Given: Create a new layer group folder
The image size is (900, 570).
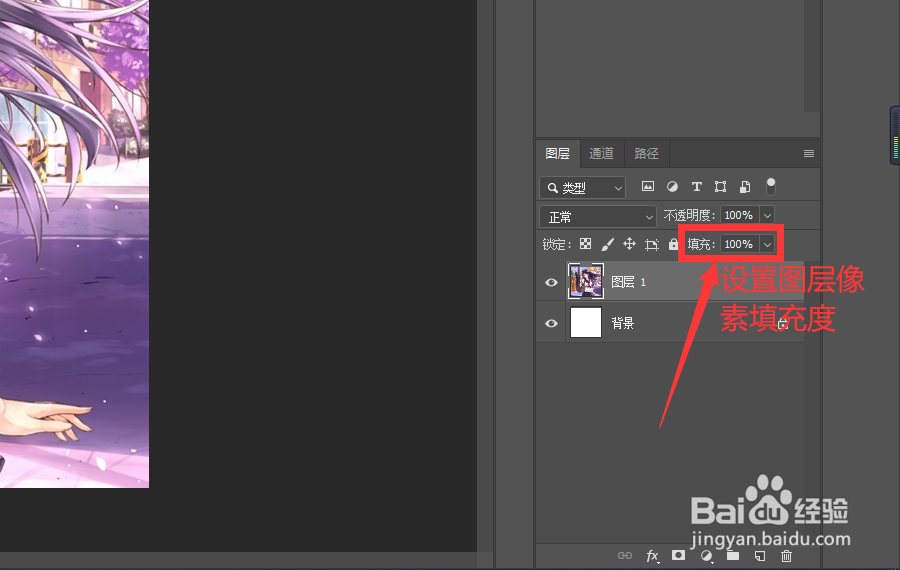Looking at the screenshot, I should tap(733, 555).
